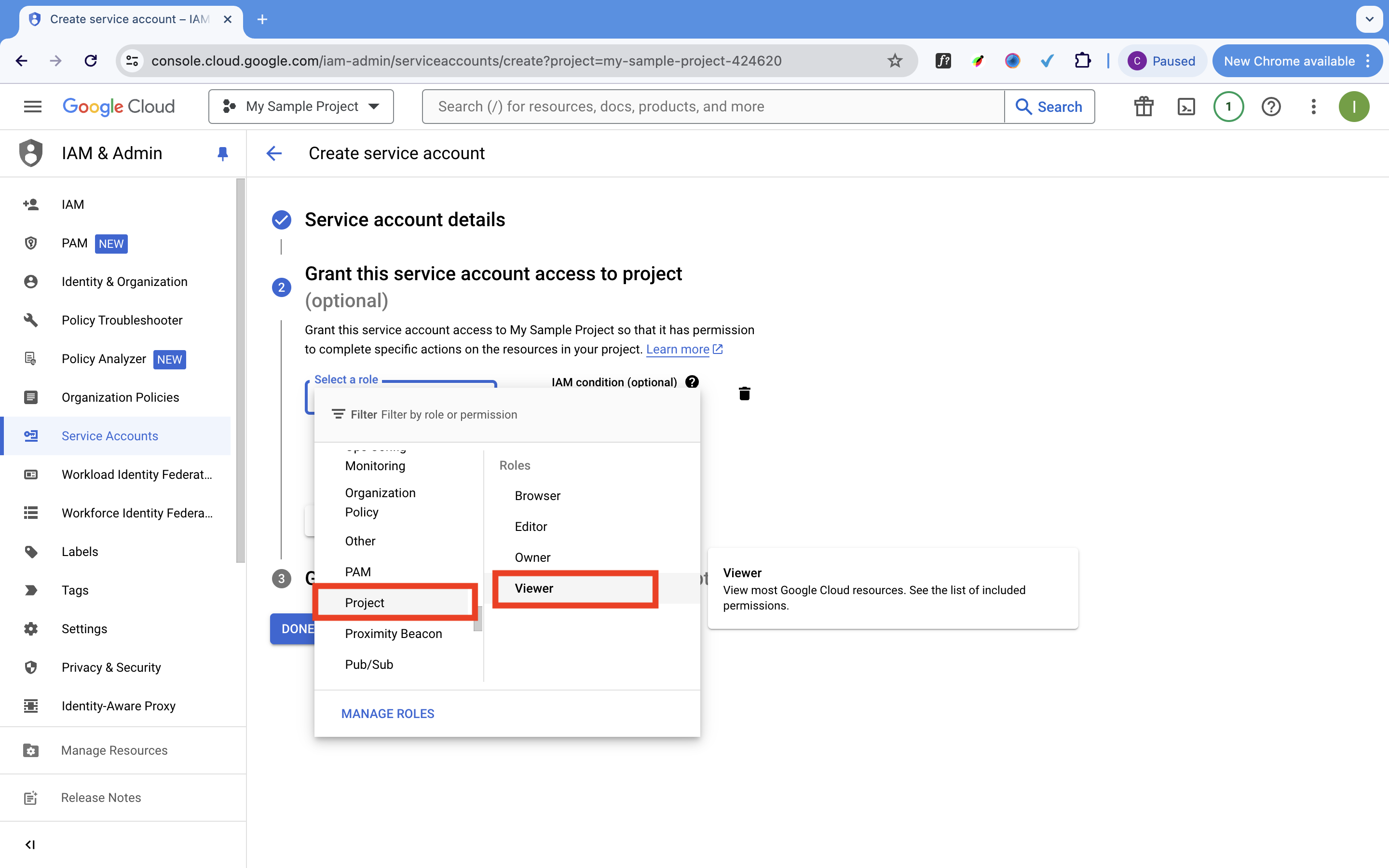Screen dimensions: 1389x868
Task: Open the notifications badge showing 1
Action: [x=1228, y=106]
